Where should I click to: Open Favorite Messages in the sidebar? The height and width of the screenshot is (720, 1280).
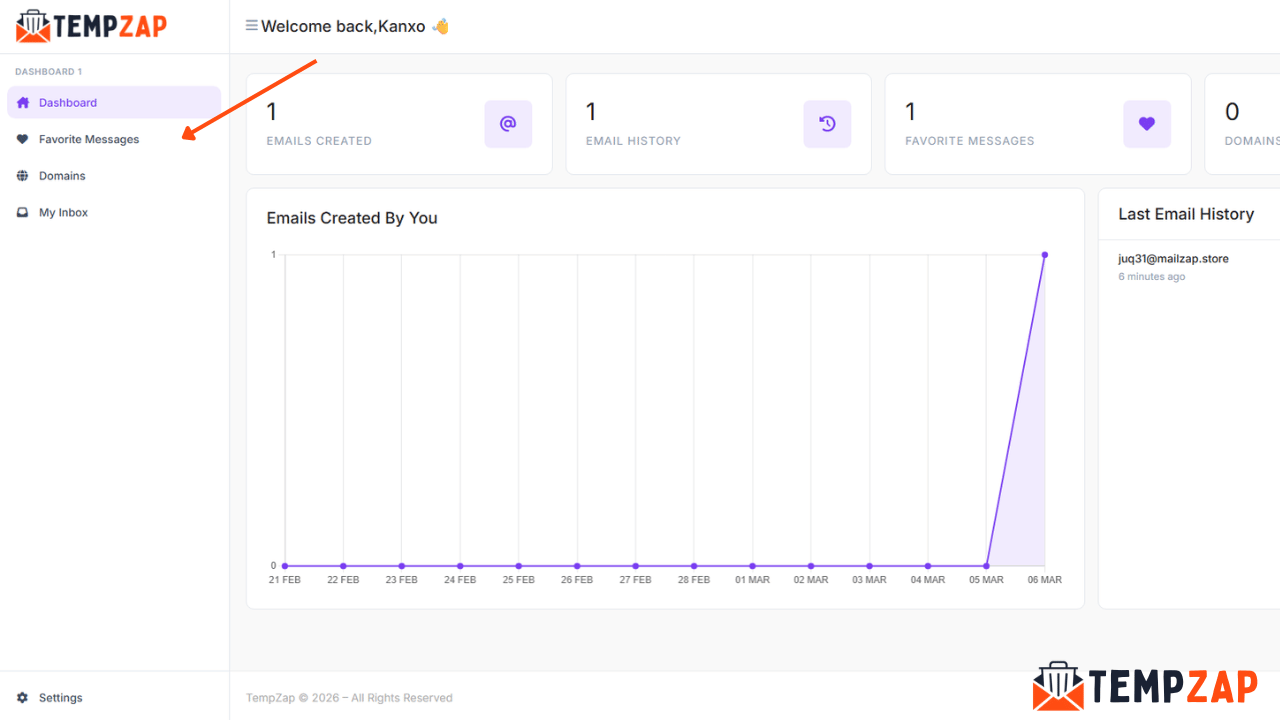[89, 140]
